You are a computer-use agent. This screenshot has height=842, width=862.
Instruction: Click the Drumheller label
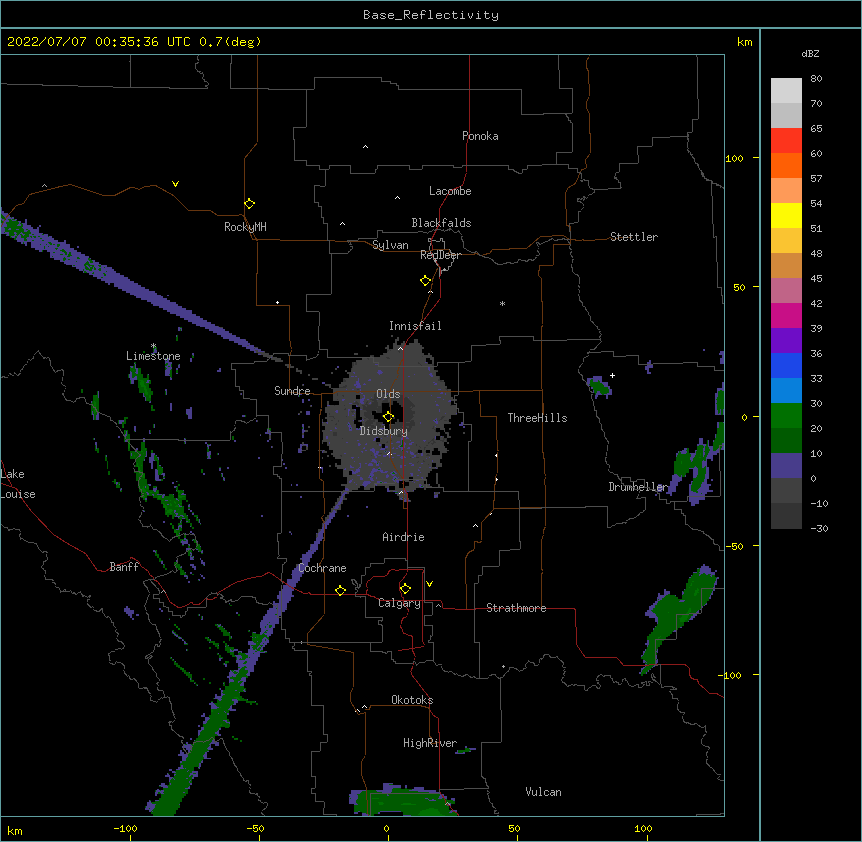[x=638, y=487]
